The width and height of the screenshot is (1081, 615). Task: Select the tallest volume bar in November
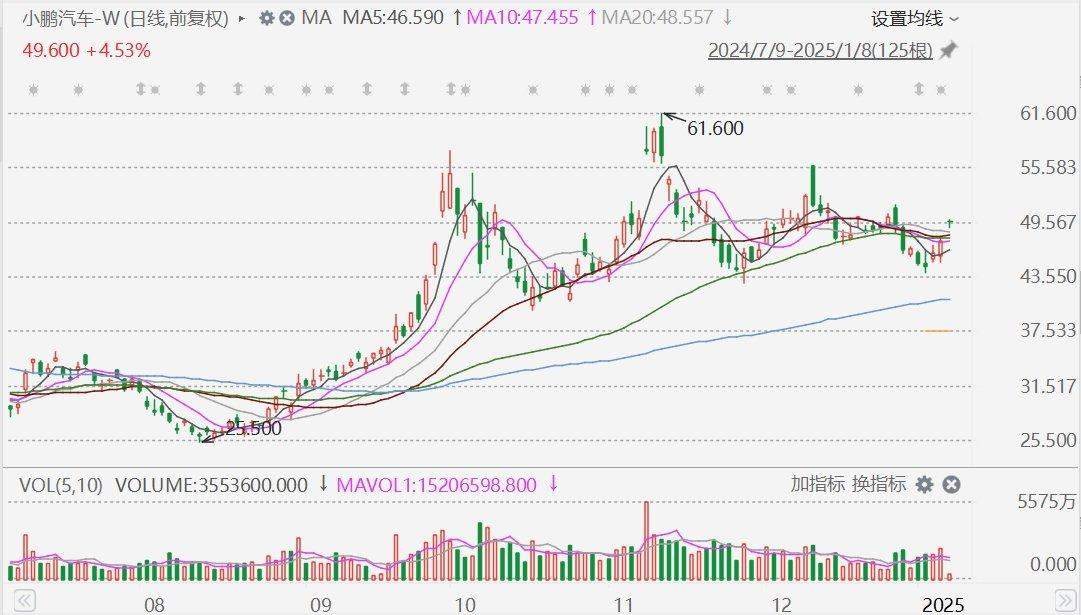(x=646, y=541)
